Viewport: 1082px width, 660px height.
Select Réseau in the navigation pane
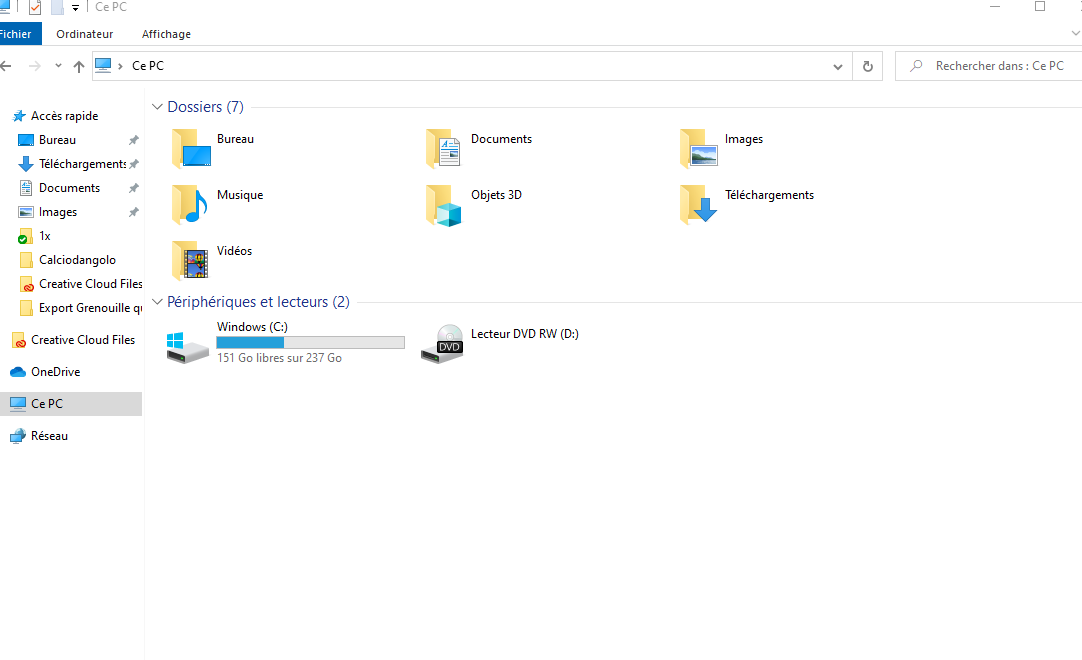49,436
